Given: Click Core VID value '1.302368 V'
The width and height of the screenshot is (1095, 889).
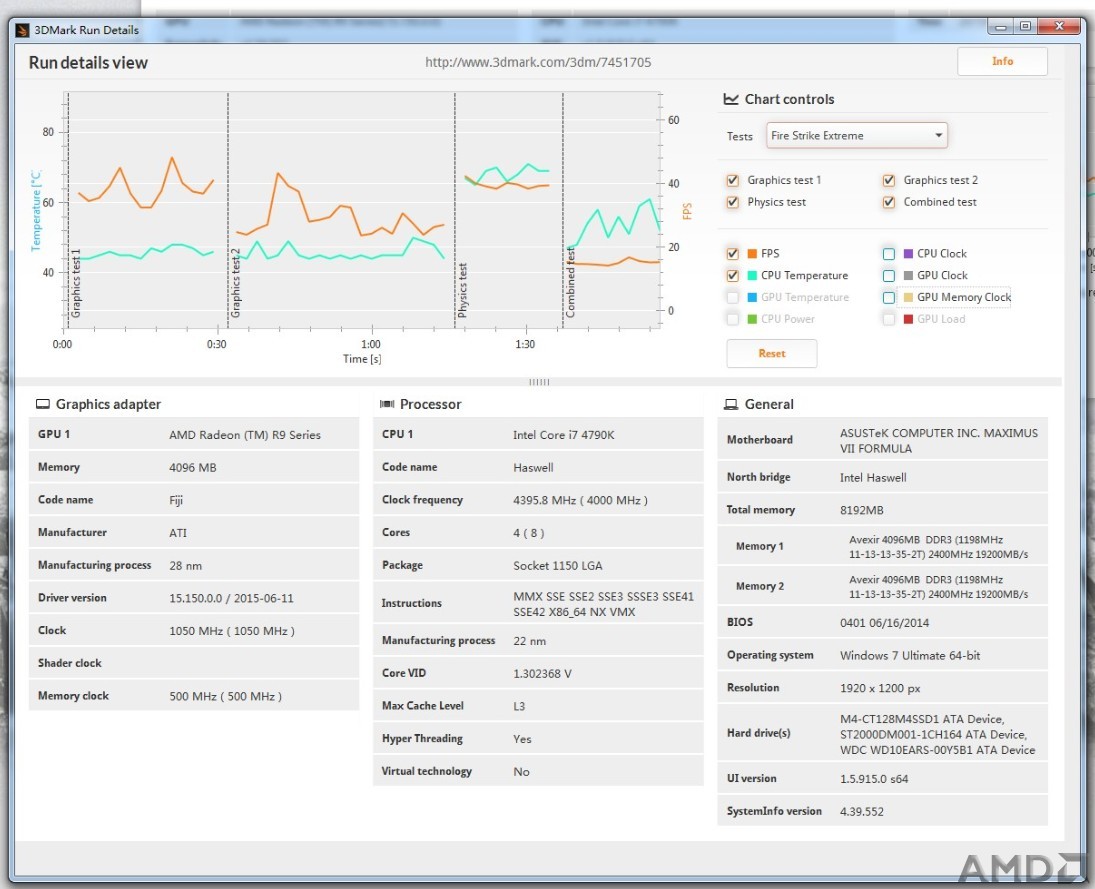Looking at the screenshot, I should click(x=542, y=673).
